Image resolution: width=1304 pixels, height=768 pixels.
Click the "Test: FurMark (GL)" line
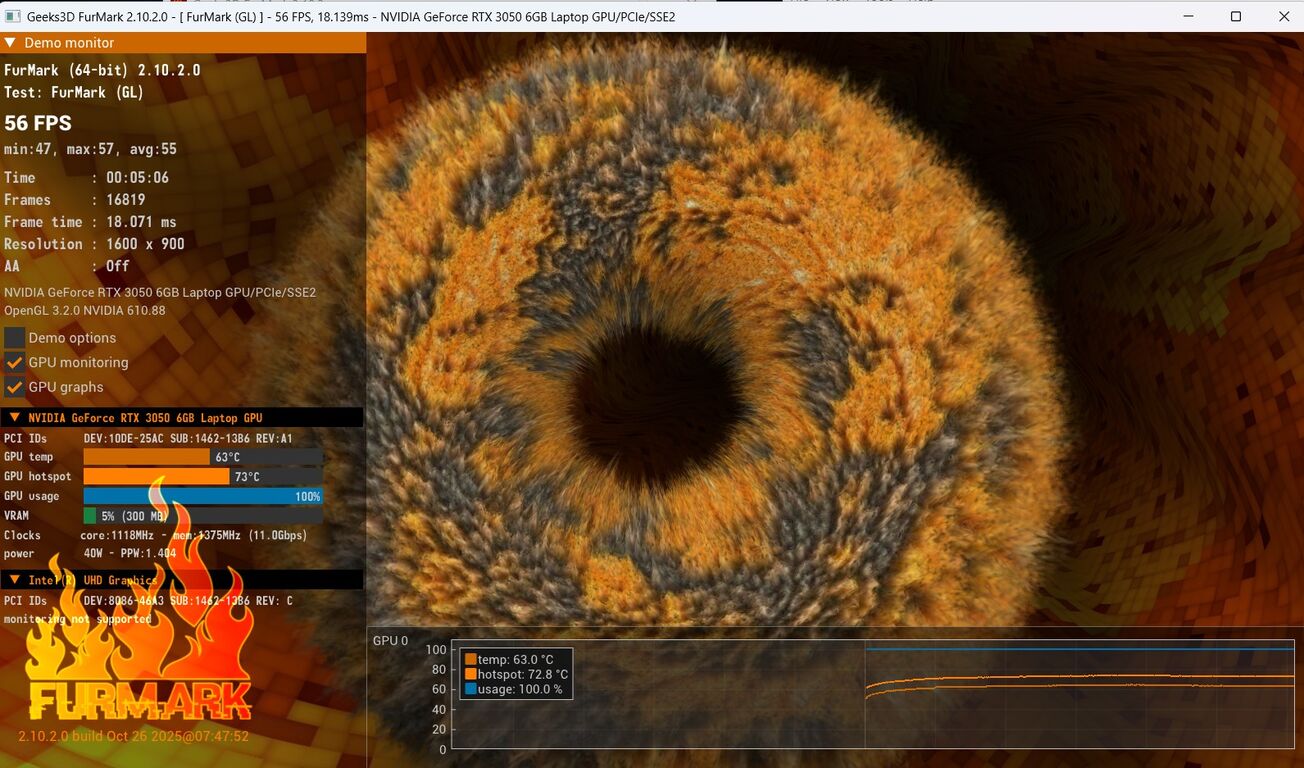[74, 92]
